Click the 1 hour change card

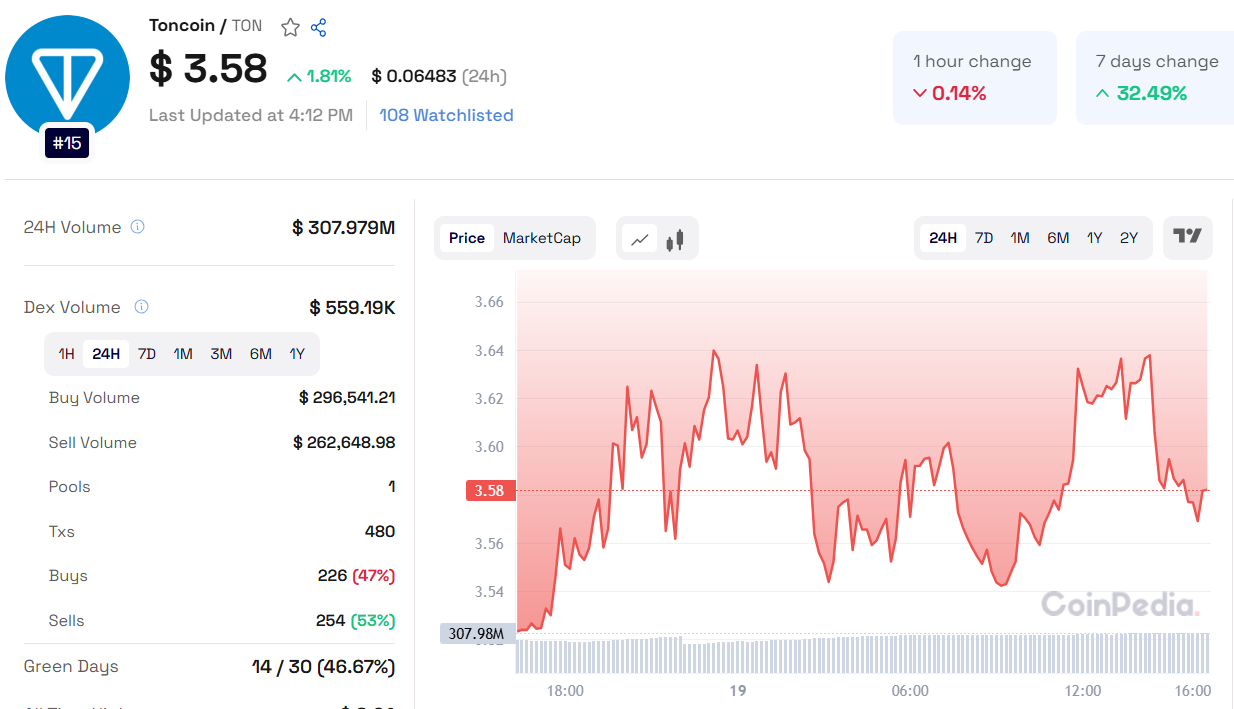coord(975,78)
